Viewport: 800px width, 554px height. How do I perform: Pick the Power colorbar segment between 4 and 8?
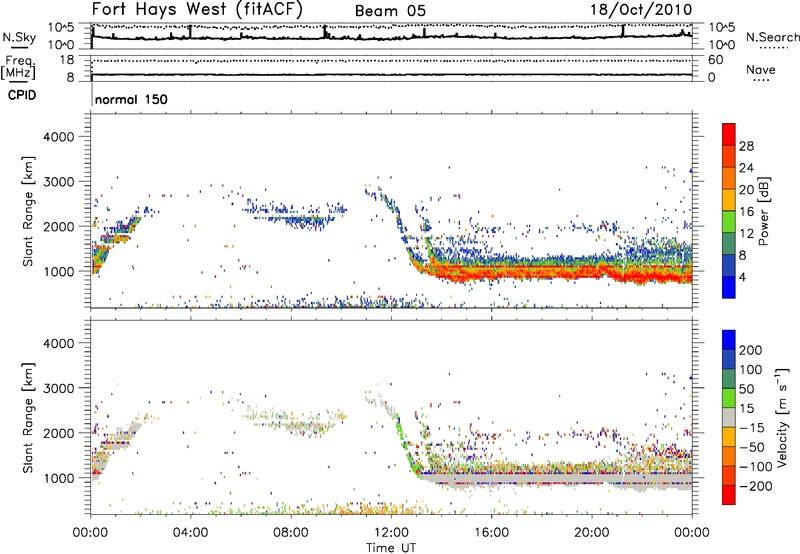coord(729,265)
